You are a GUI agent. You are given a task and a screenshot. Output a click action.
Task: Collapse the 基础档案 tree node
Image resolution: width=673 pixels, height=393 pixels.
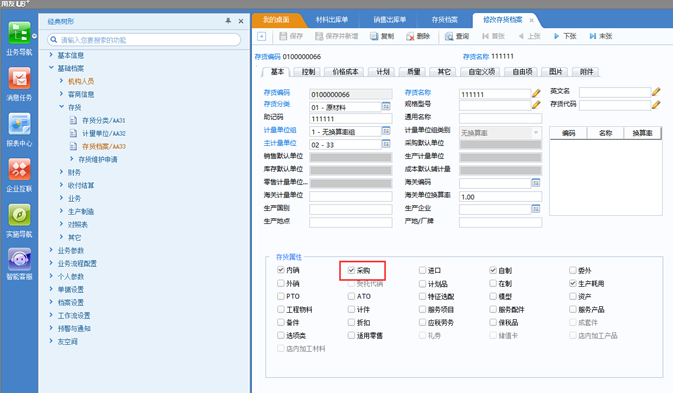pyautogui.click(x=51, y=68)
